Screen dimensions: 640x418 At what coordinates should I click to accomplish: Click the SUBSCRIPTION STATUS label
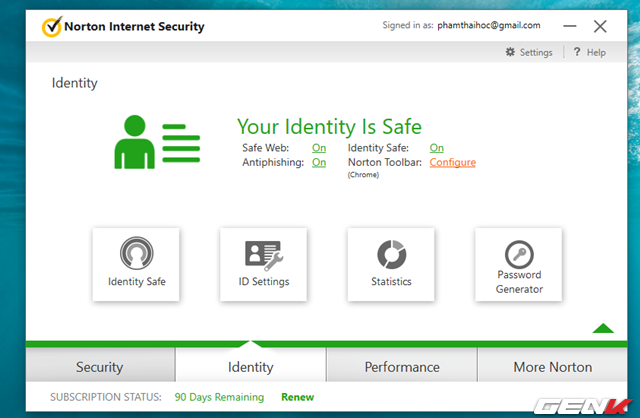coord(106,397)
